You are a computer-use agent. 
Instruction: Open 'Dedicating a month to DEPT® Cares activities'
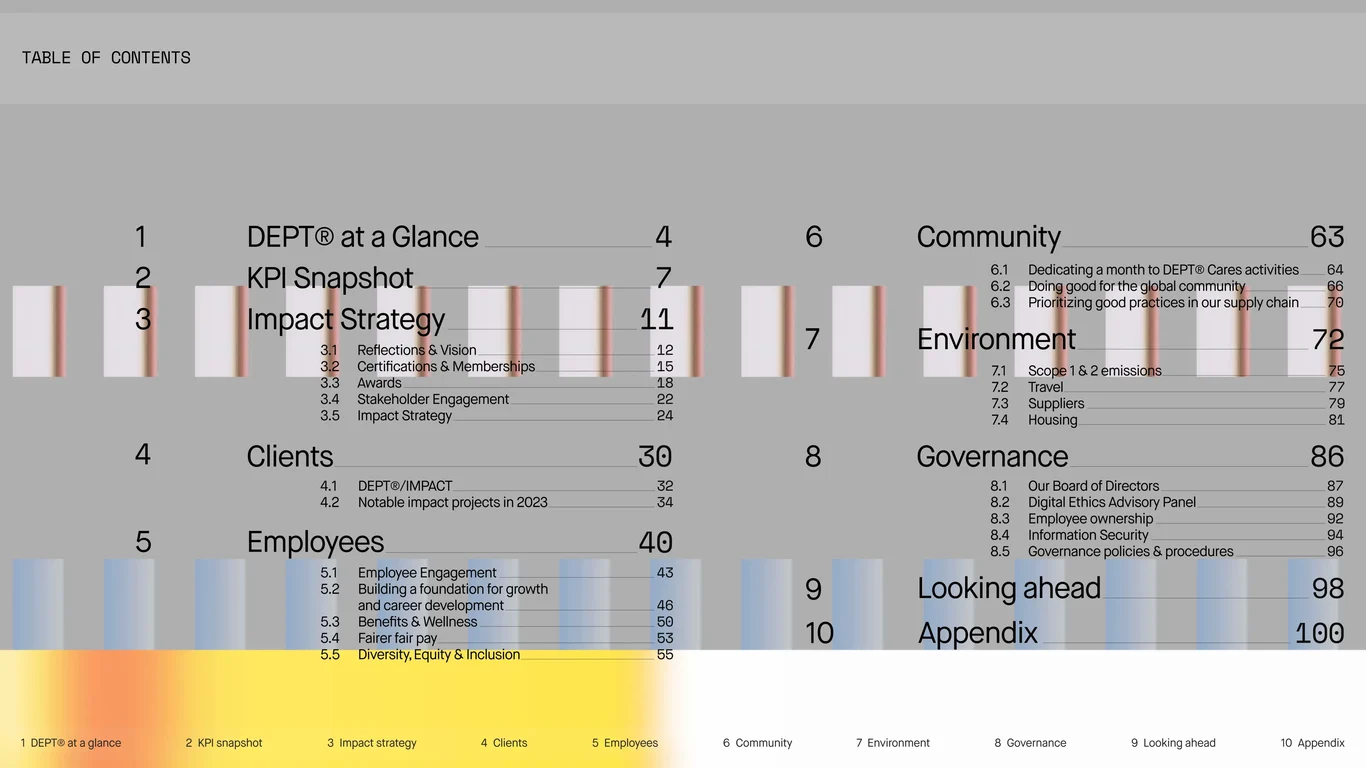pos(1163,270)
